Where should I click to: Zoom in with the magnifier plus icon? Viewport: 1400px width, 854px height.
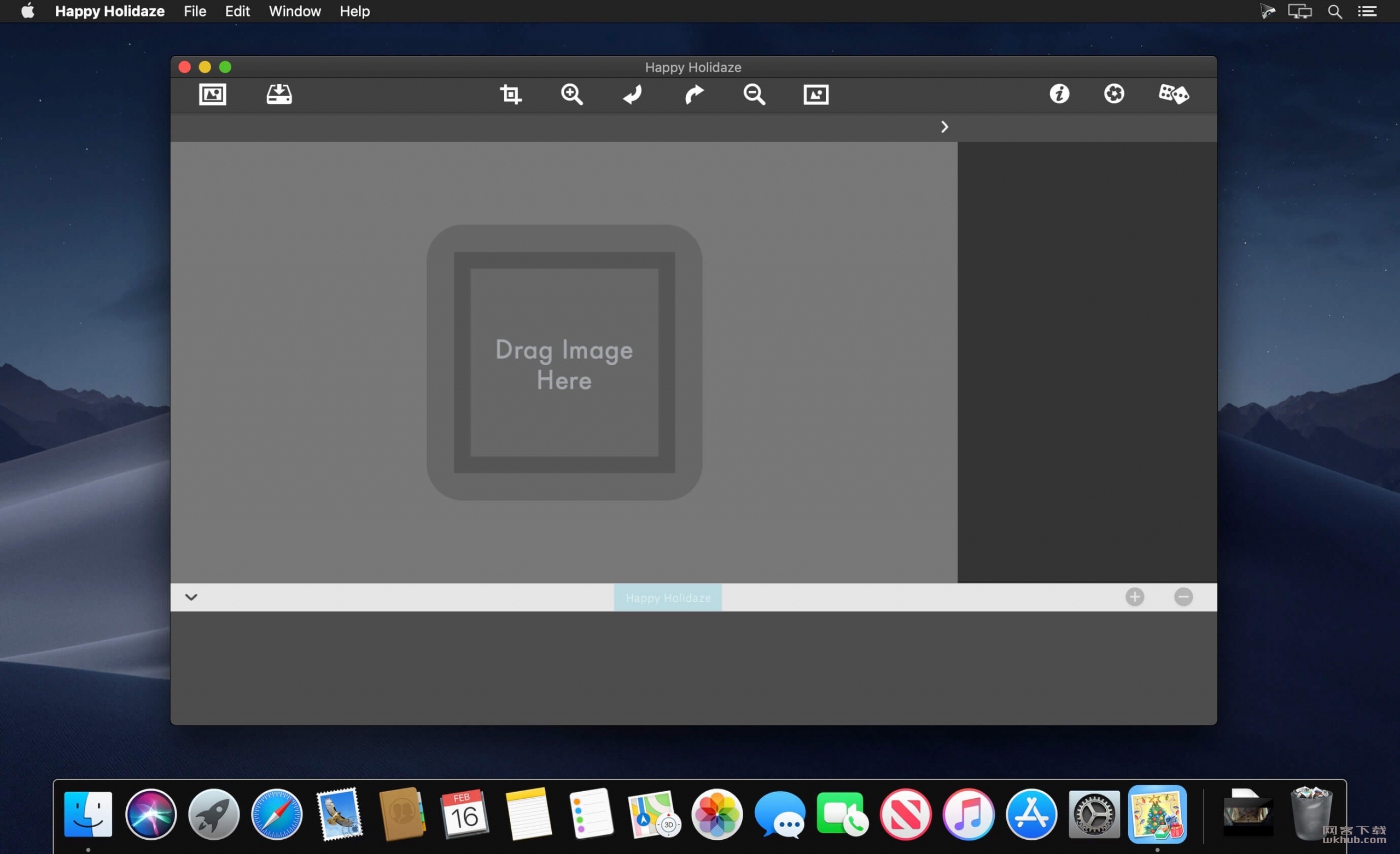[x=571, y=95]
